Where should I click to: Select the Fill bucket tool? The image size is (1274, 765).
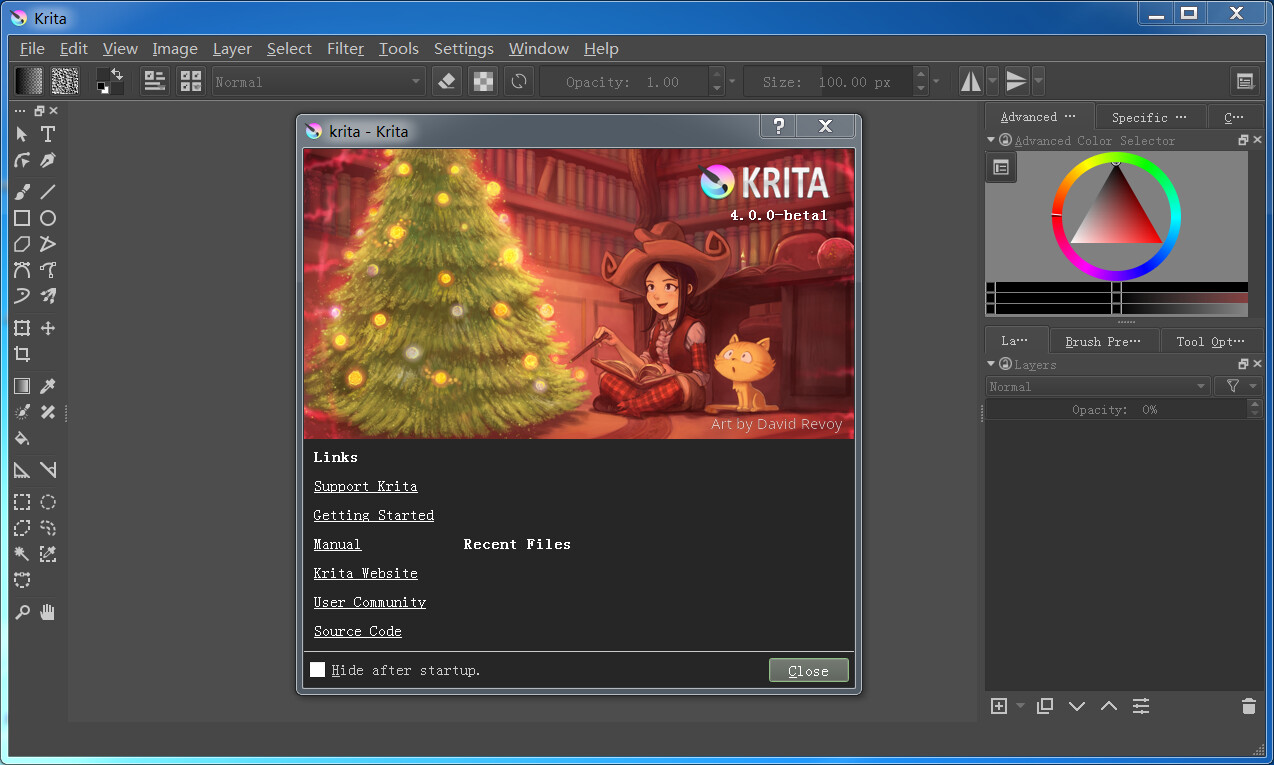21,438
